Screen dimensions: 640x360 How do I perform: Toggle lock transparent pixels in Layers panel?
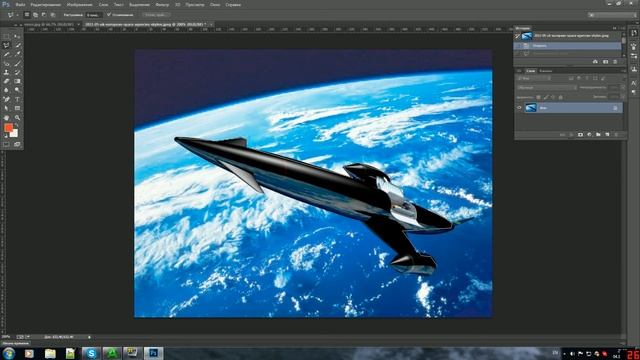538,97
